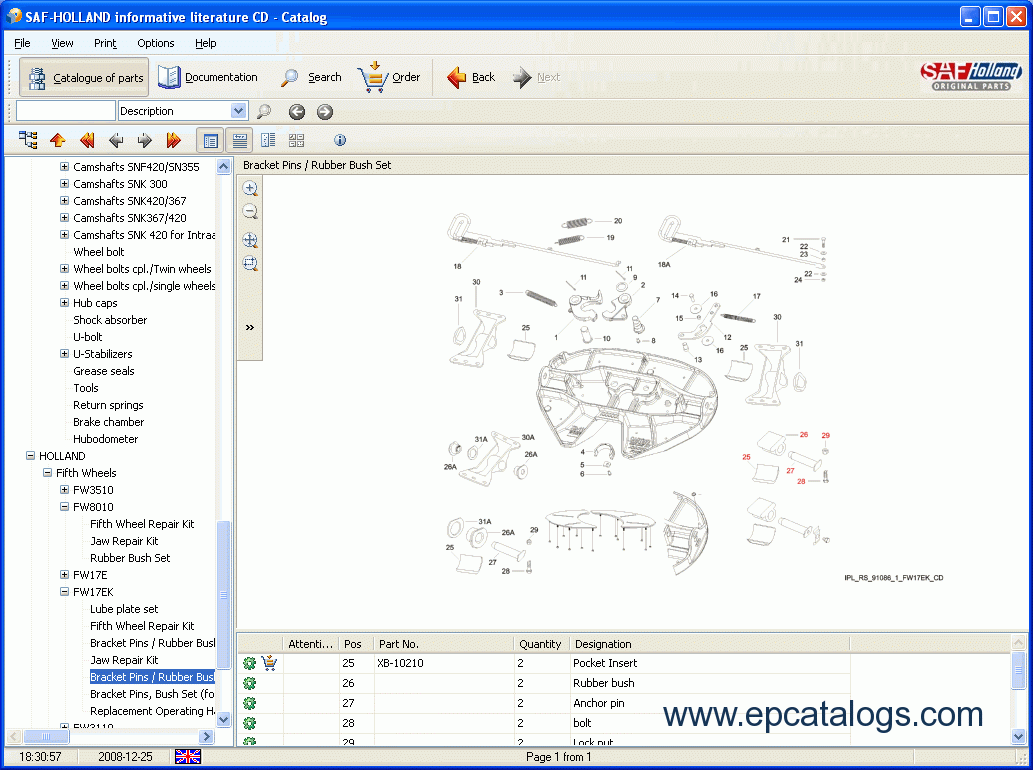Viewport: 1033px width, 770px height.
Task: Toggle the thumbnail grid view button
Action: [297, 140]
